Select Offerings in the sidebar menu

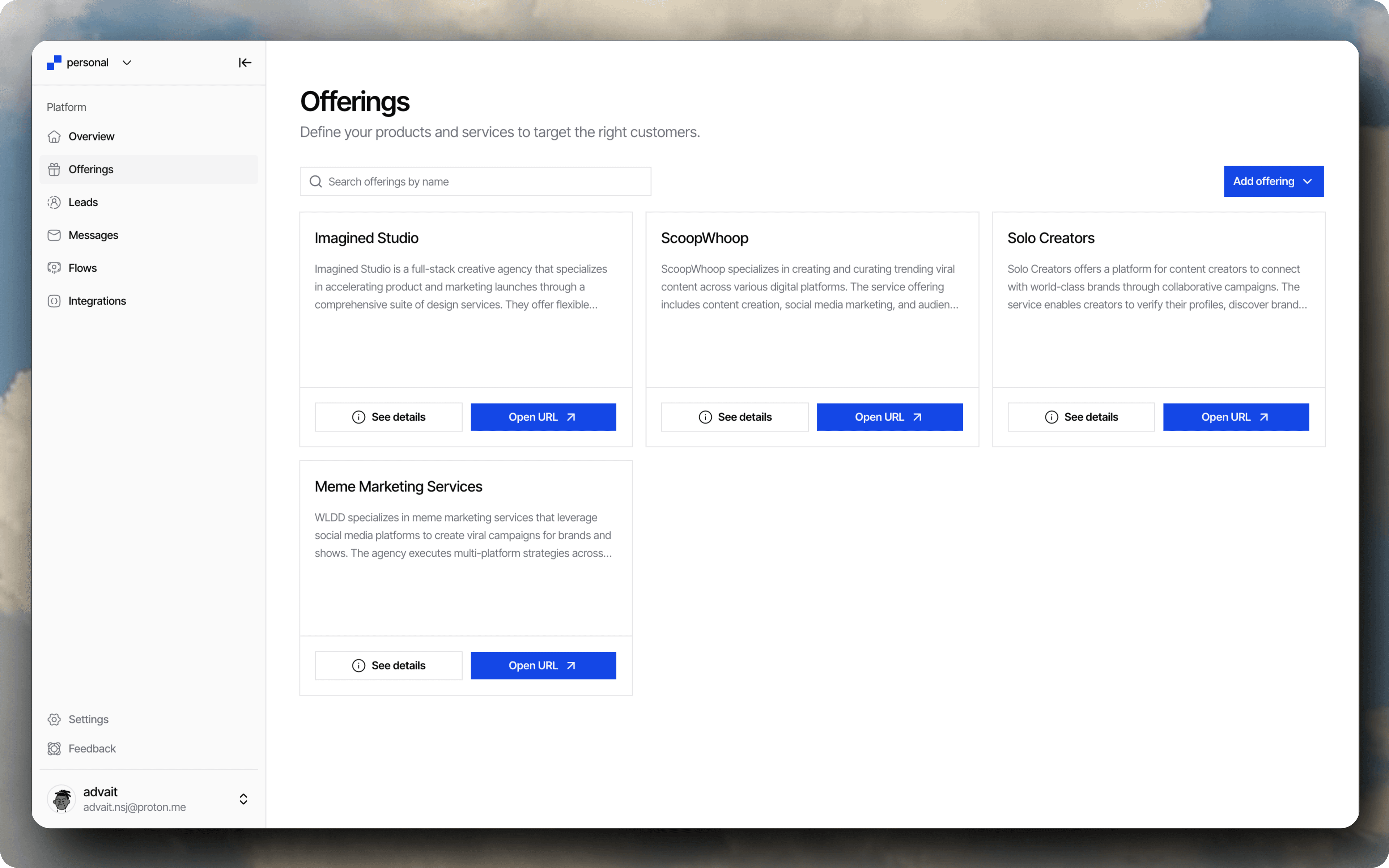pyautogui.click(x=91, y=169)
